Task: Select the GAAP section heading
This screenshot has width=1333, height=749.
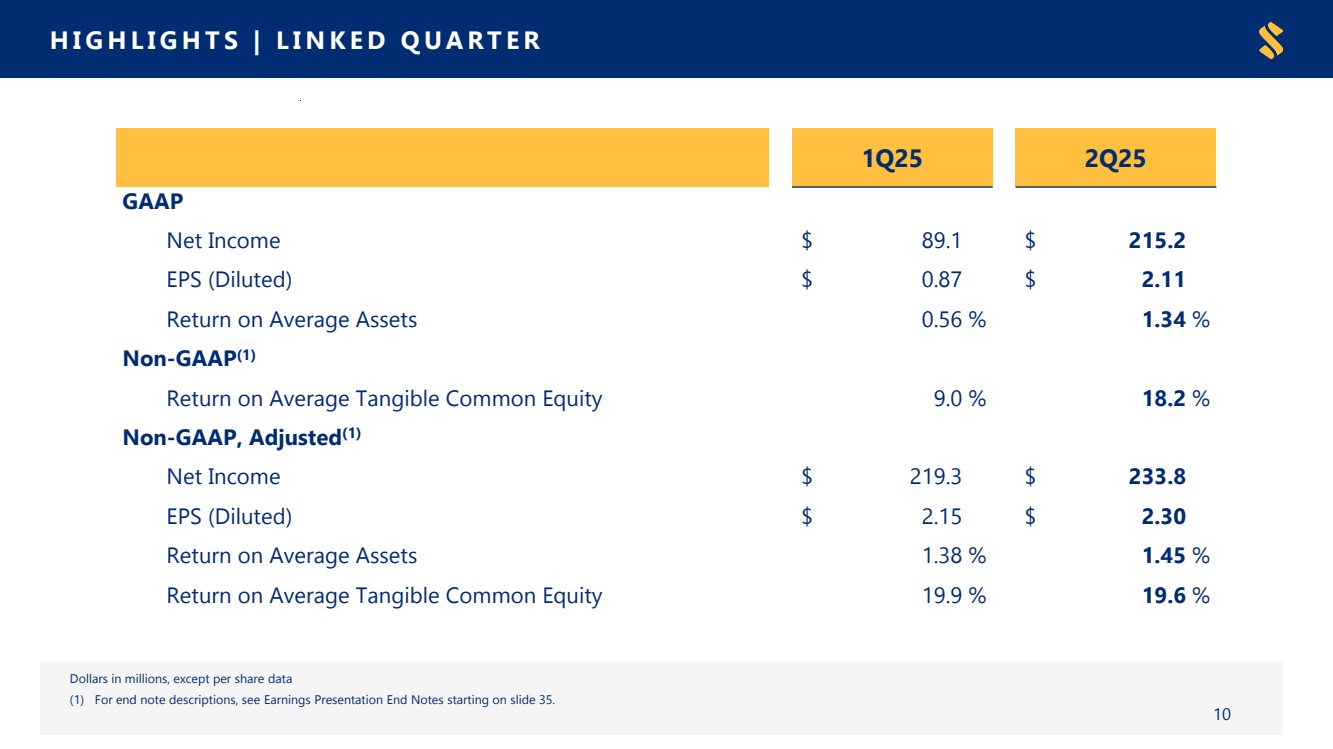Action: [153, 201]
